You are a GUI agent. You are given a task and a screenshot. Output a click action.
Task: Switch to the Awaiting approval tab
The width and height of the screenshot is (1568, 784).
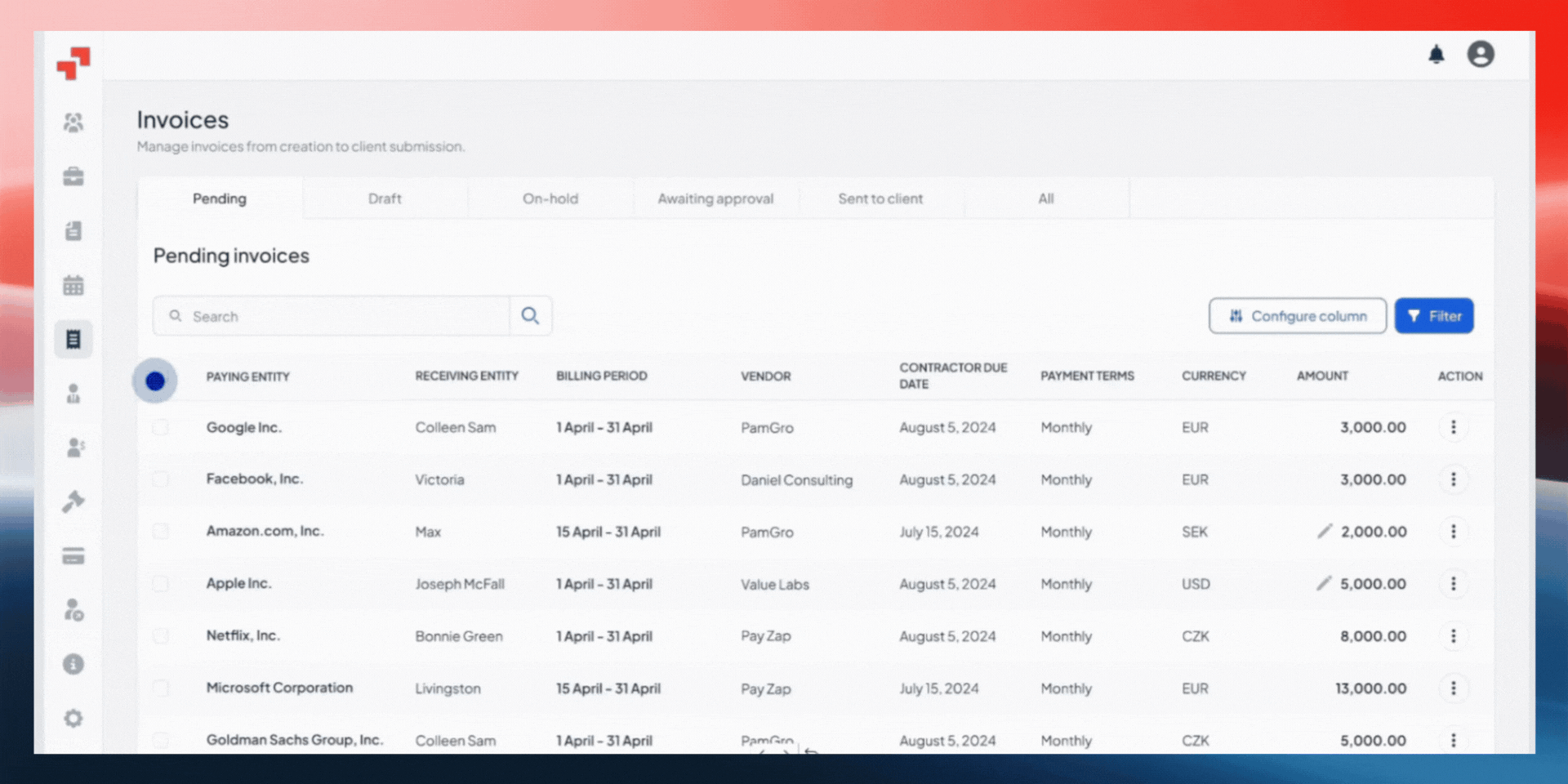pyautogui.click(x=716, y=198)
